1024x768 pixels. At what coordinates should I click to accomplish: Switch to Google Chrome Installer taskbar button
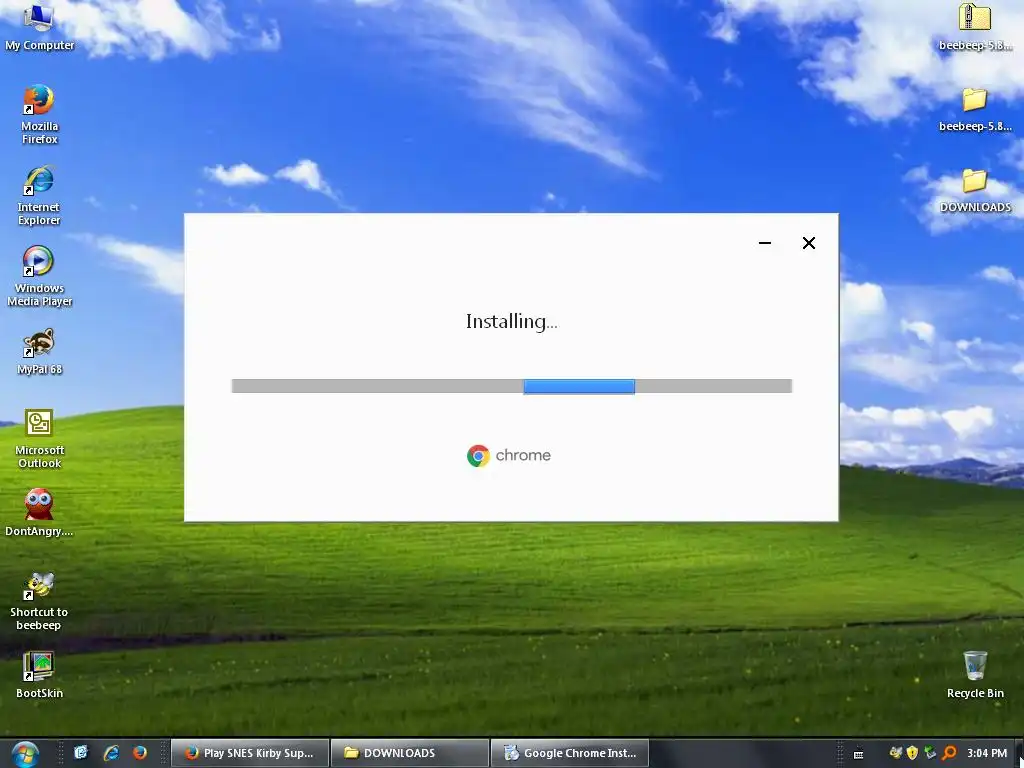tap(570, 753)
